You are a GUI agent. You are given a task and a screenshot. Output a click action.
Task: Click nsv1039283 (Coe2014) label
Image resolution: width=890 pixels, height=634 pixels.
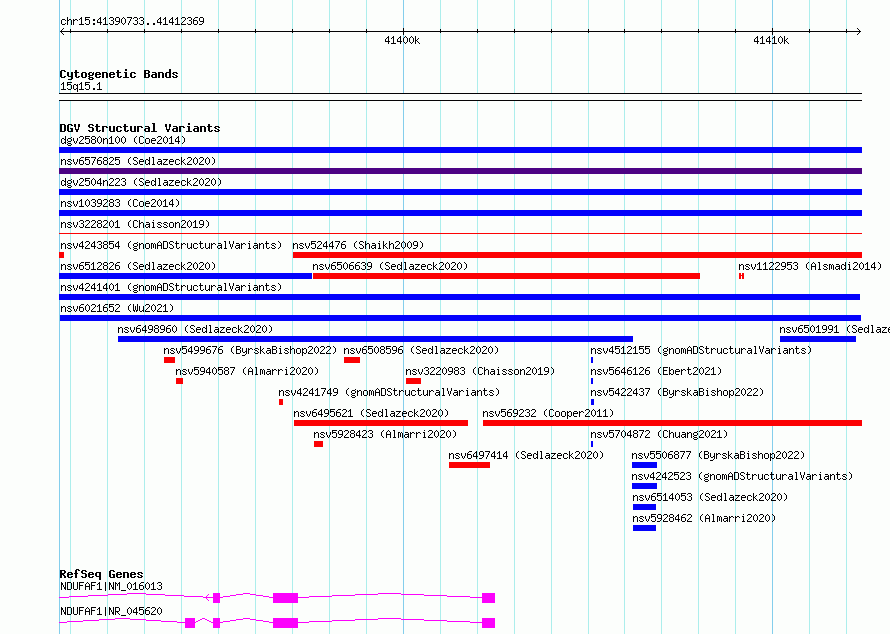pyautogui.click(x=120, y=203)
